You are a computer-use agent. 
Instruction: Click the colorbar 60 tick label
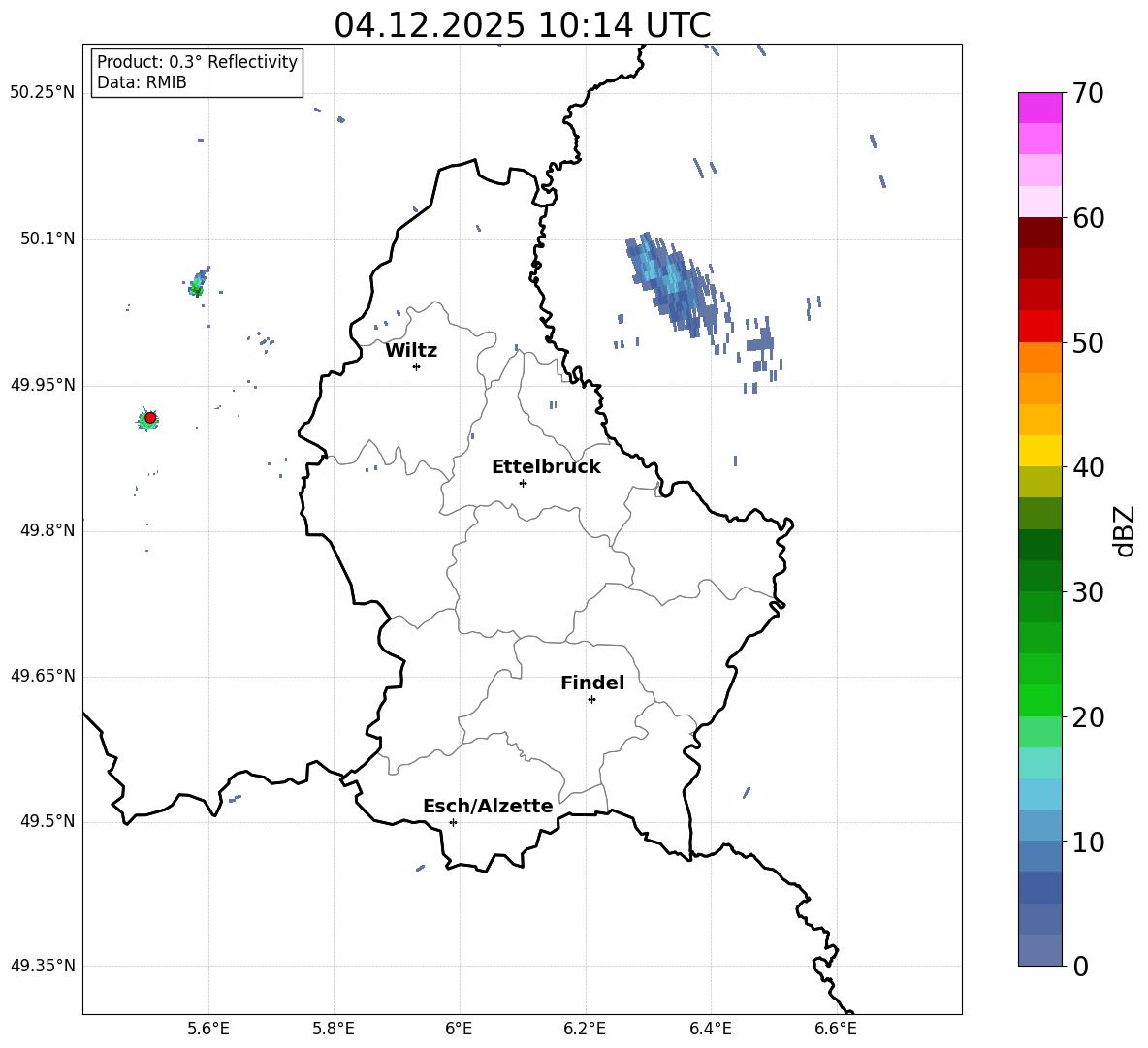pos(1088,218)
